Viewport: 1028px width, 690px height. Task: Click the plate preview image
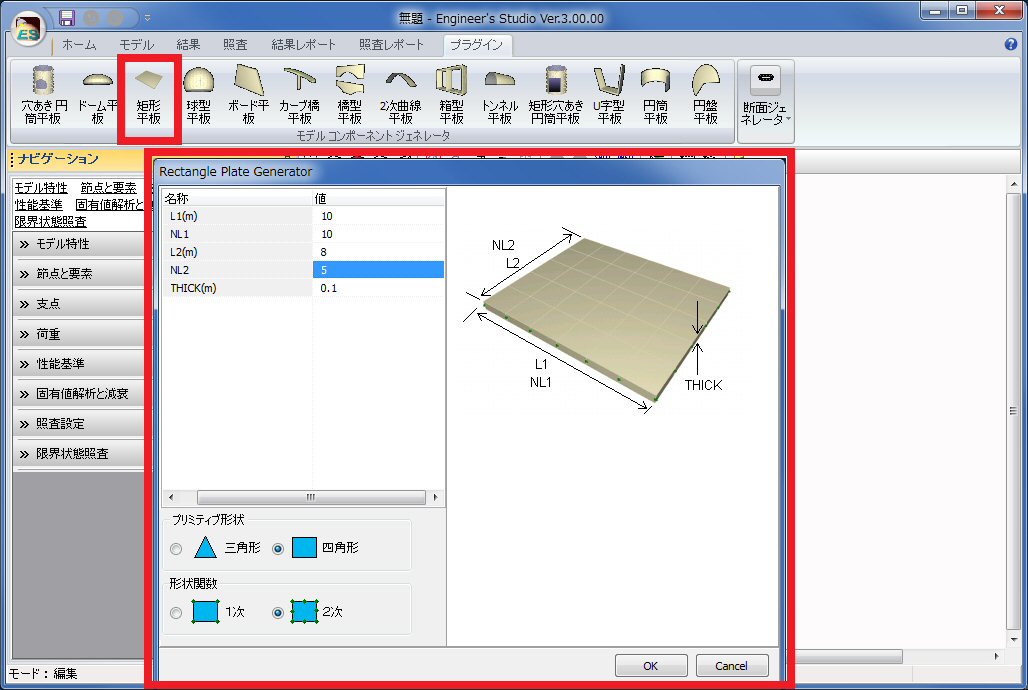pyautogui.click(x=597, y=322)
